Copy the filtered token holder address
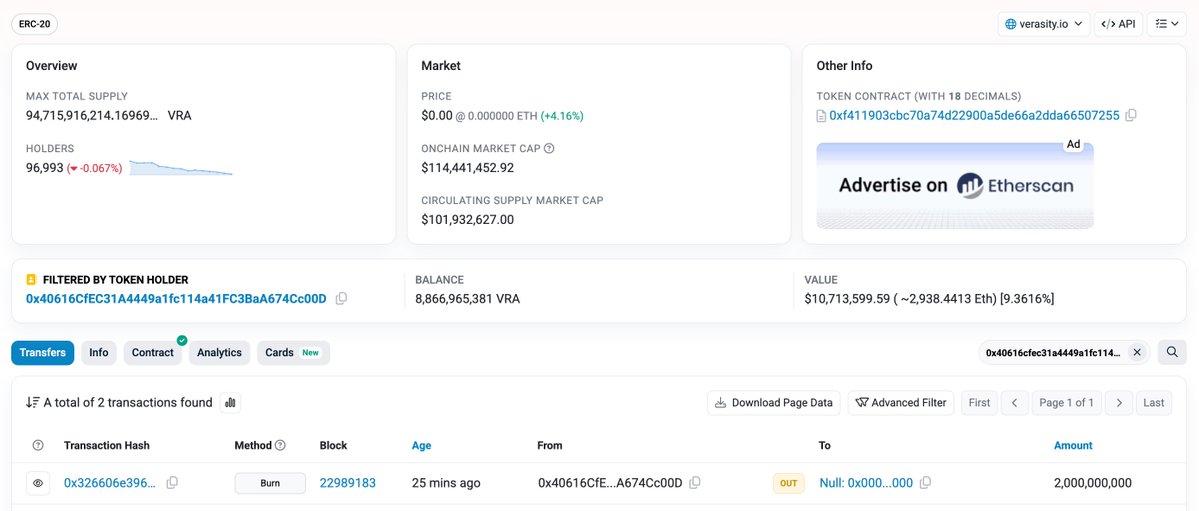This screenshot has width=1199, height=511. (341, 298)
